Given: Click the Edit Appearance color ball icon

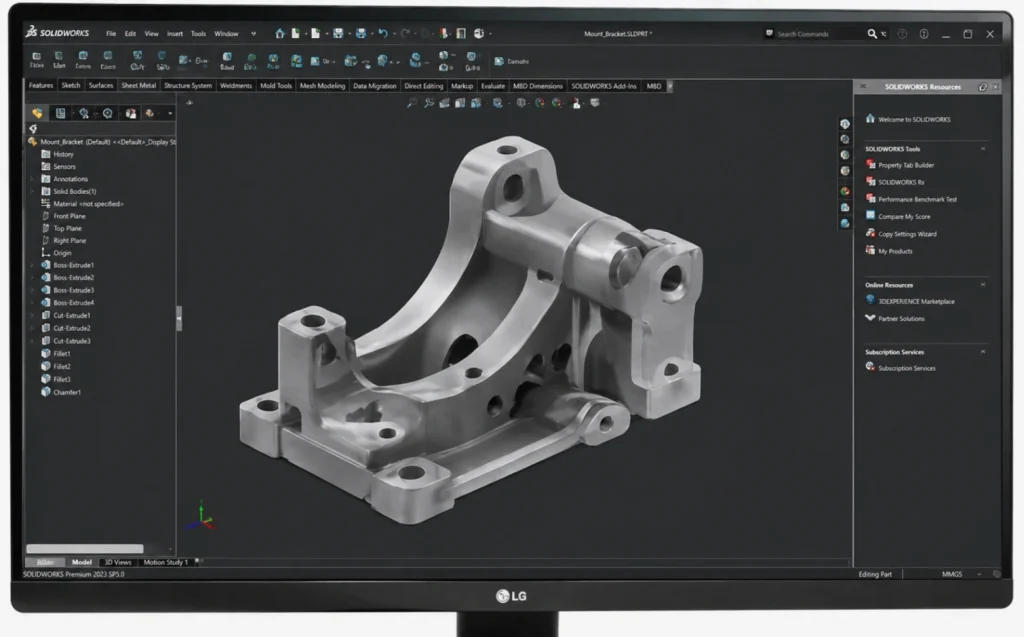Looking at the screenshot, I should point(539,103).
